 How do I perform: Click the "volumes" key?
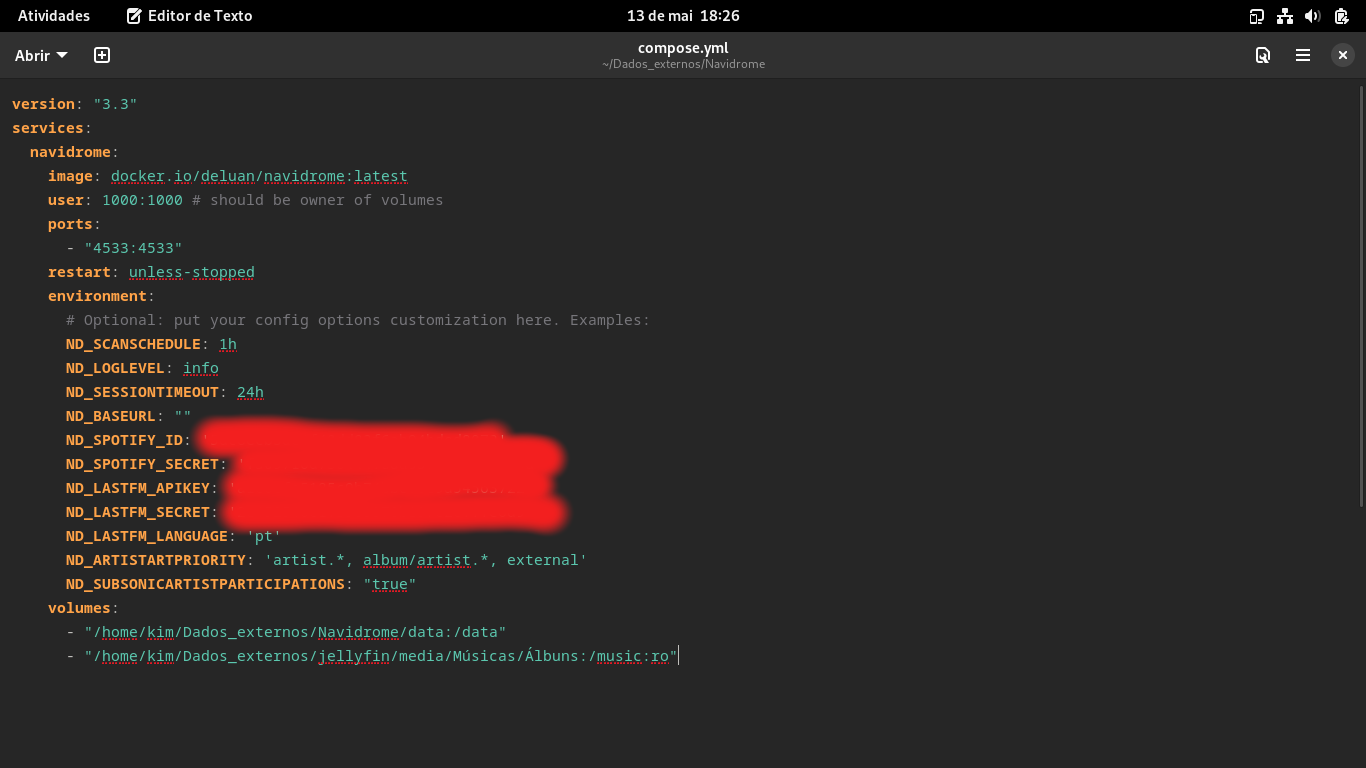tap(79, 608)
